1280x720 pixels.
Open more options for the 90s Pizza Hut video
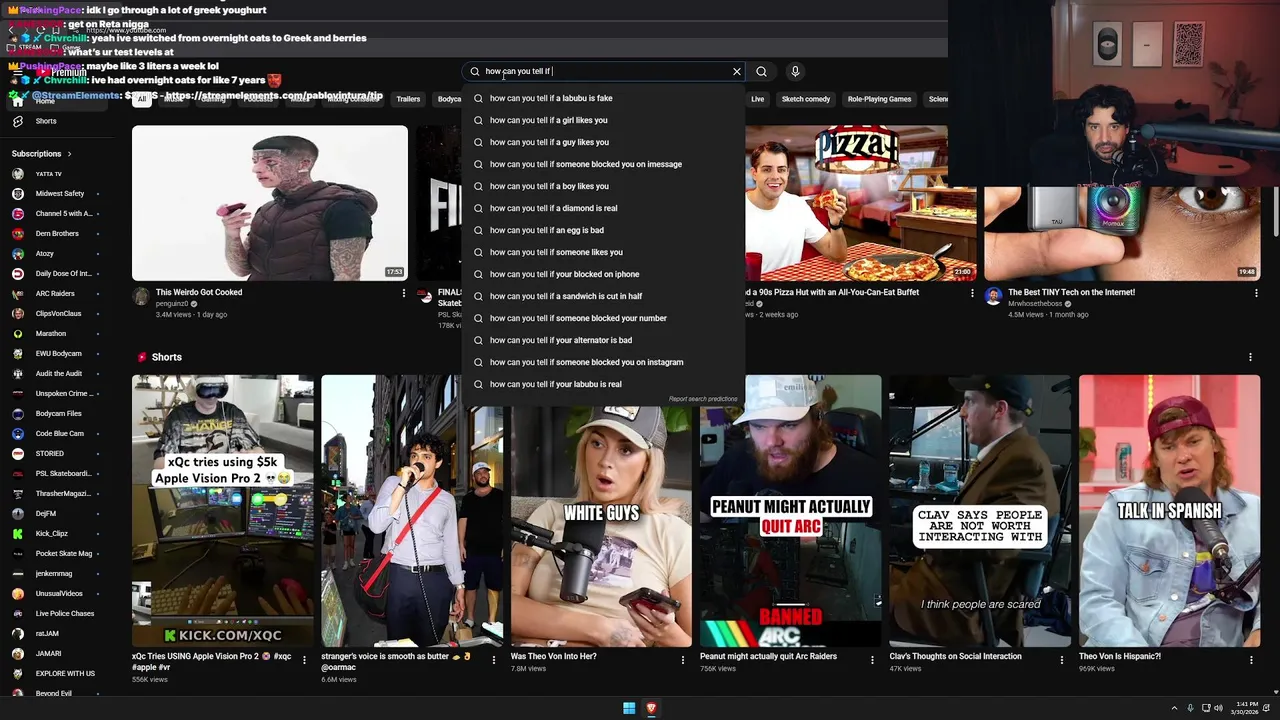[972, 293]
